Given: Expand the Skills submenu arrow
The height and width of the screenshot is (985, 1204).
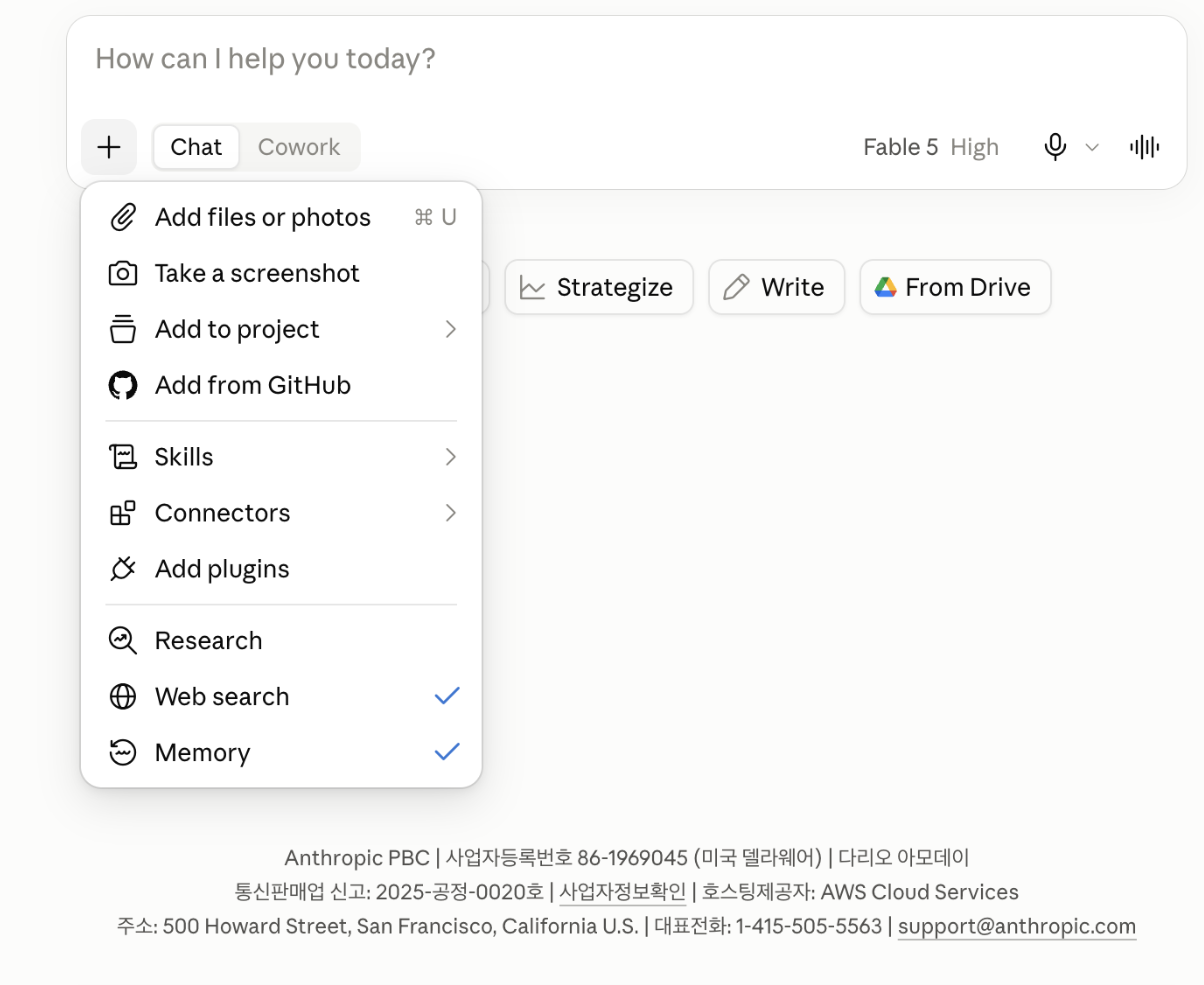Looking at the screenshot, I should tap(450, 457).
